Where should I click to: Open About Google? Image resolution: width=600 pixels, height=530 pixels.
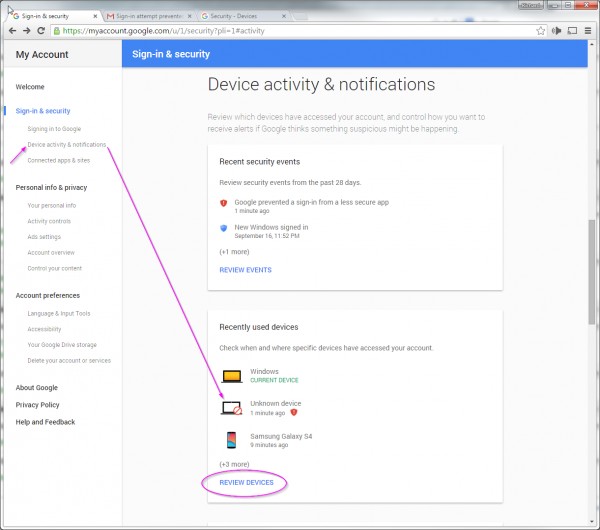click(x=37, y=388)
